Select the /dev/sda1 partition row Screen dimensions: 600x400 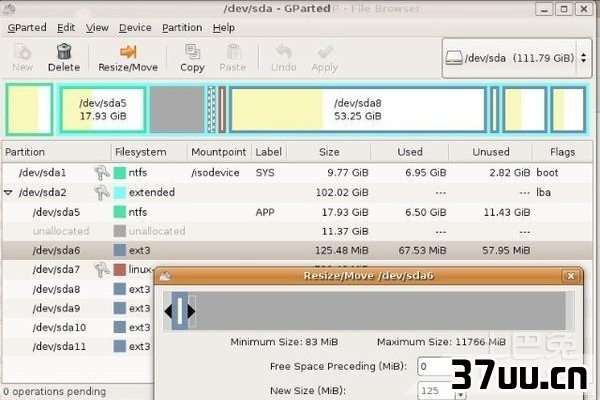pos(297,173)
